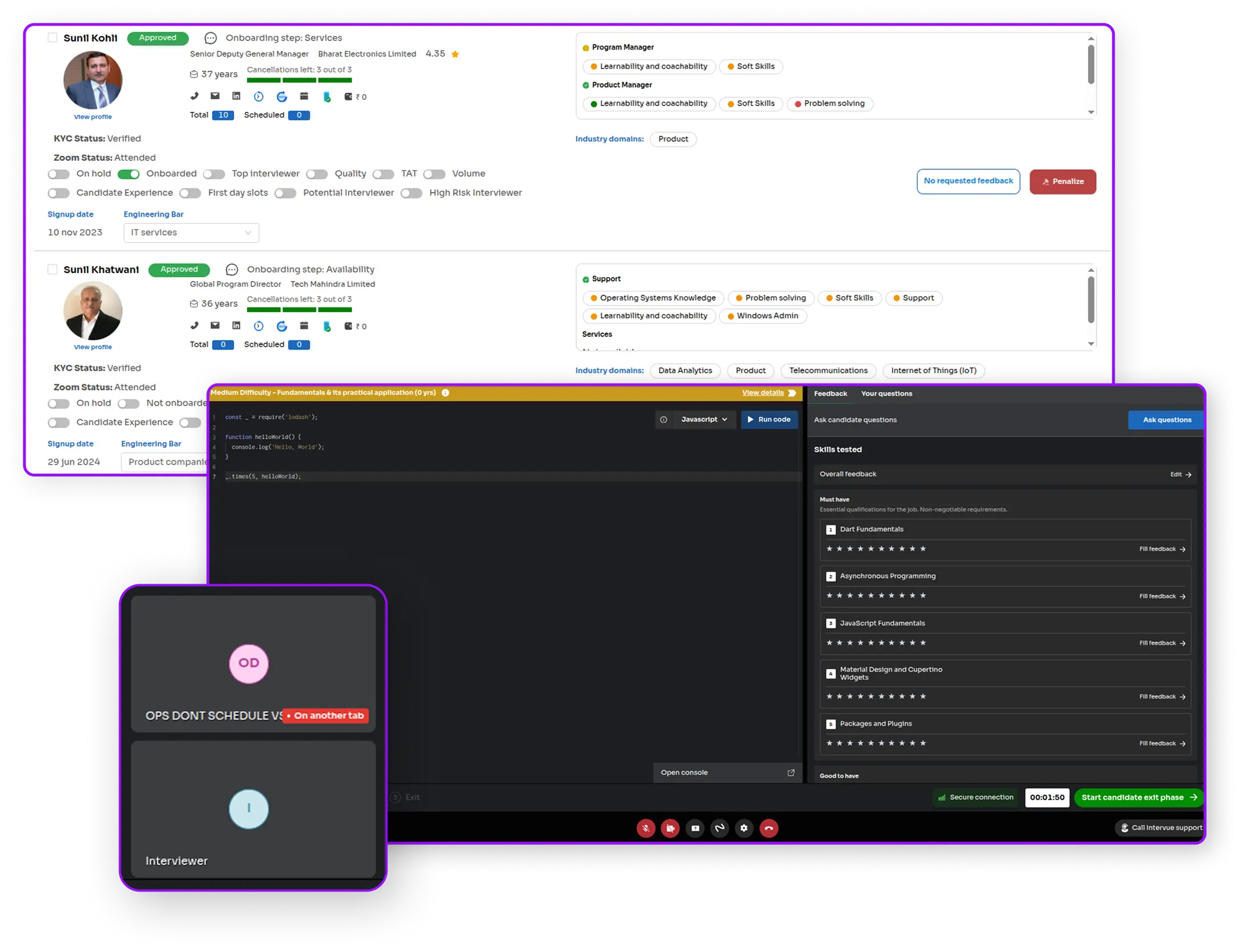This screenshot has height=952, width=1239.
Task: Click the down arrow of Sunil Kohli's skills scrollbar
Action: pyautogui.click(x=1091, y=112)
